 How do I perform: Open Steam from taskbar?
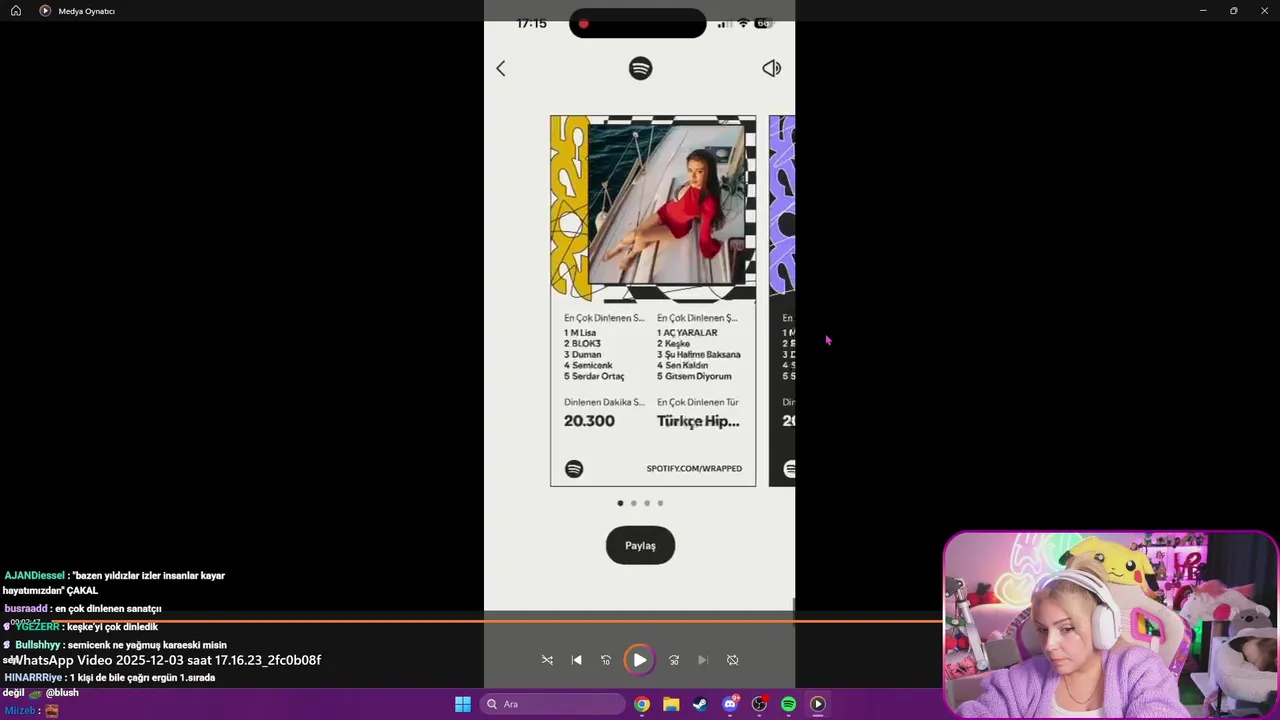(x=700, y=704)
